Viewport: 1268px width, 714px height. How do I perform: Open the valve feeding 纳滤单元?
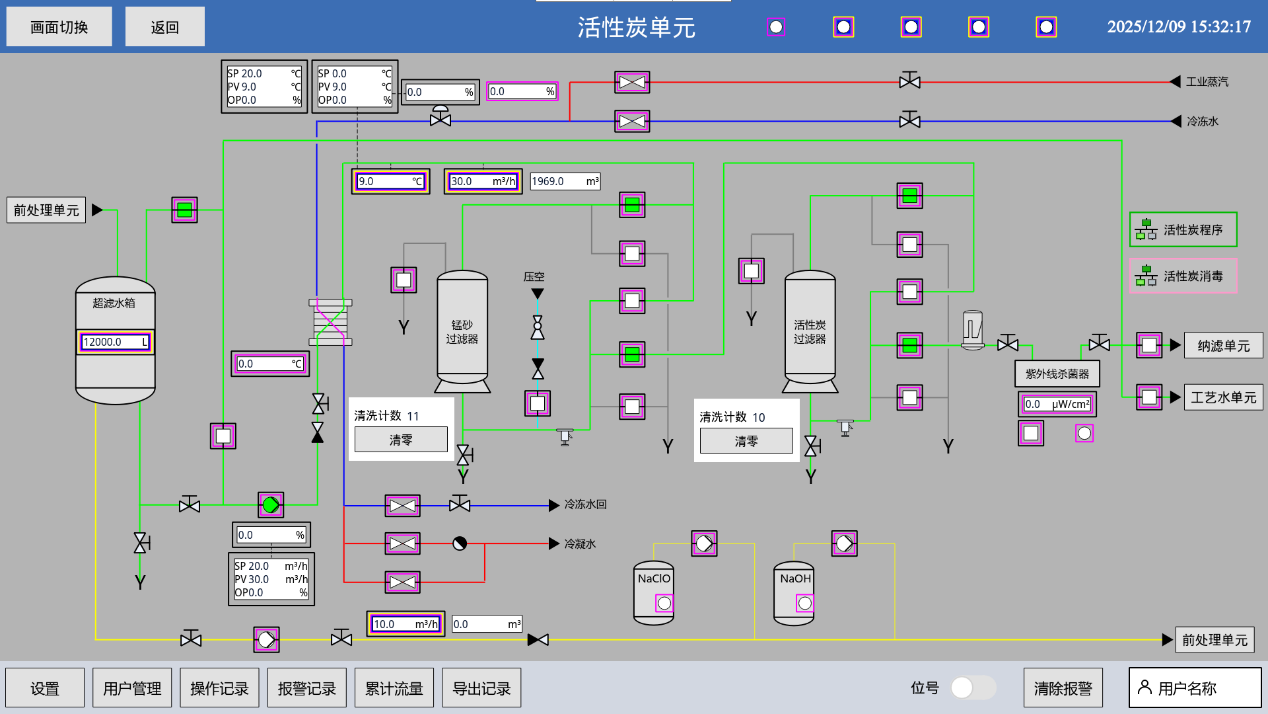tap(1149, 345)
